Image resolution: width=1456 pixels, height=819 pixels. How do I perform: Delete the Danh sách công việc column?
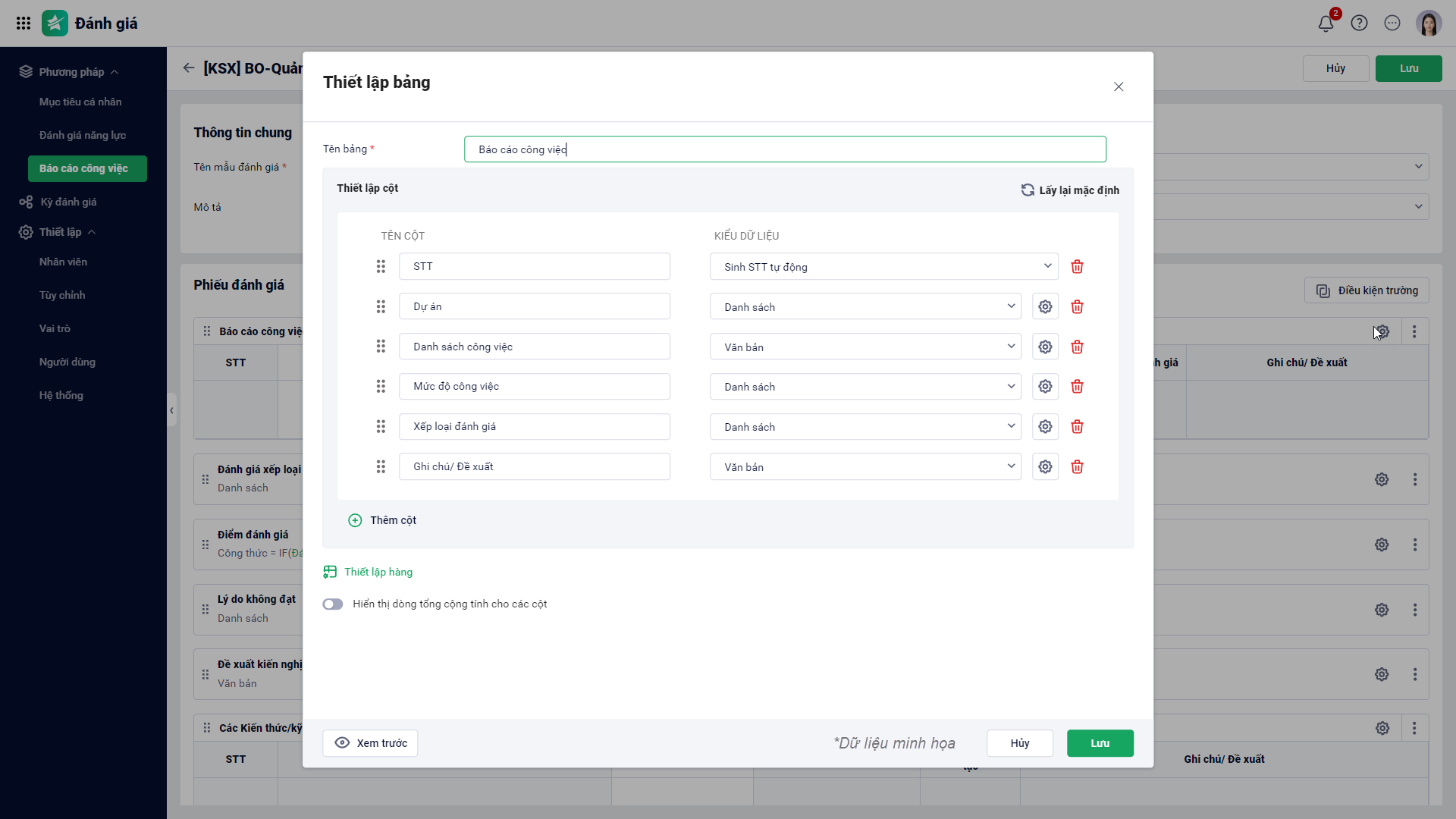[x=1077, y=347]
